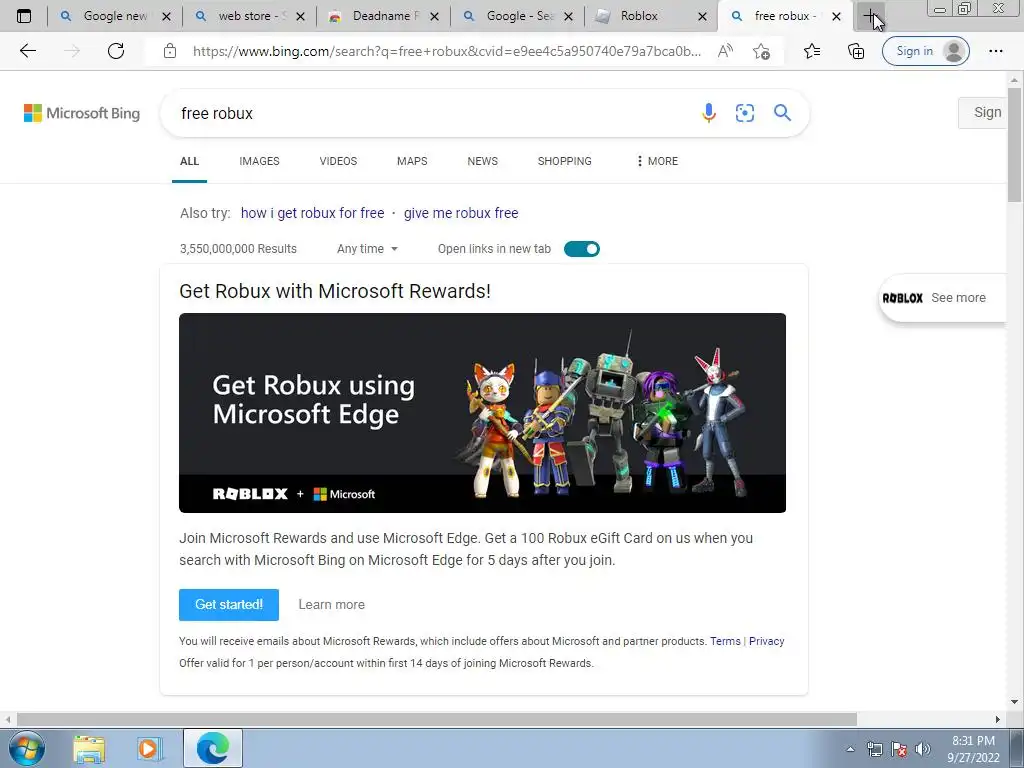The width and height of the screenshot is (1024, 768).
Task: Search using an image icon
Action: pyautogui.click(x=744, y=113)
